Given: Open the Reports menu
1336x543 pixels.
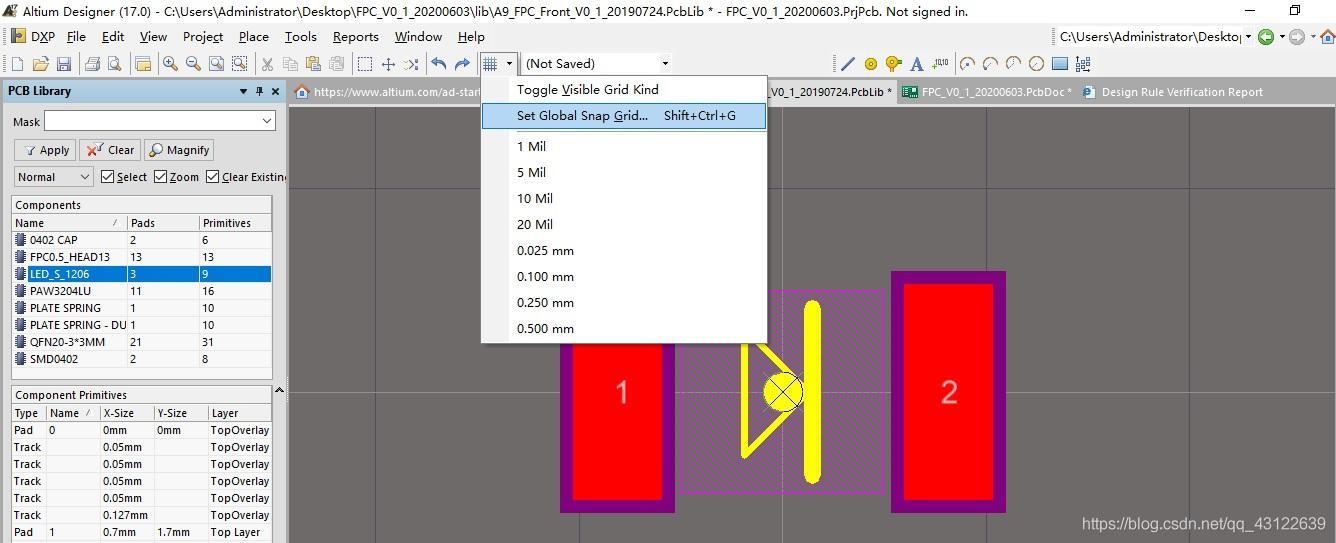Looking at the screenshot, I should [355, 37].
